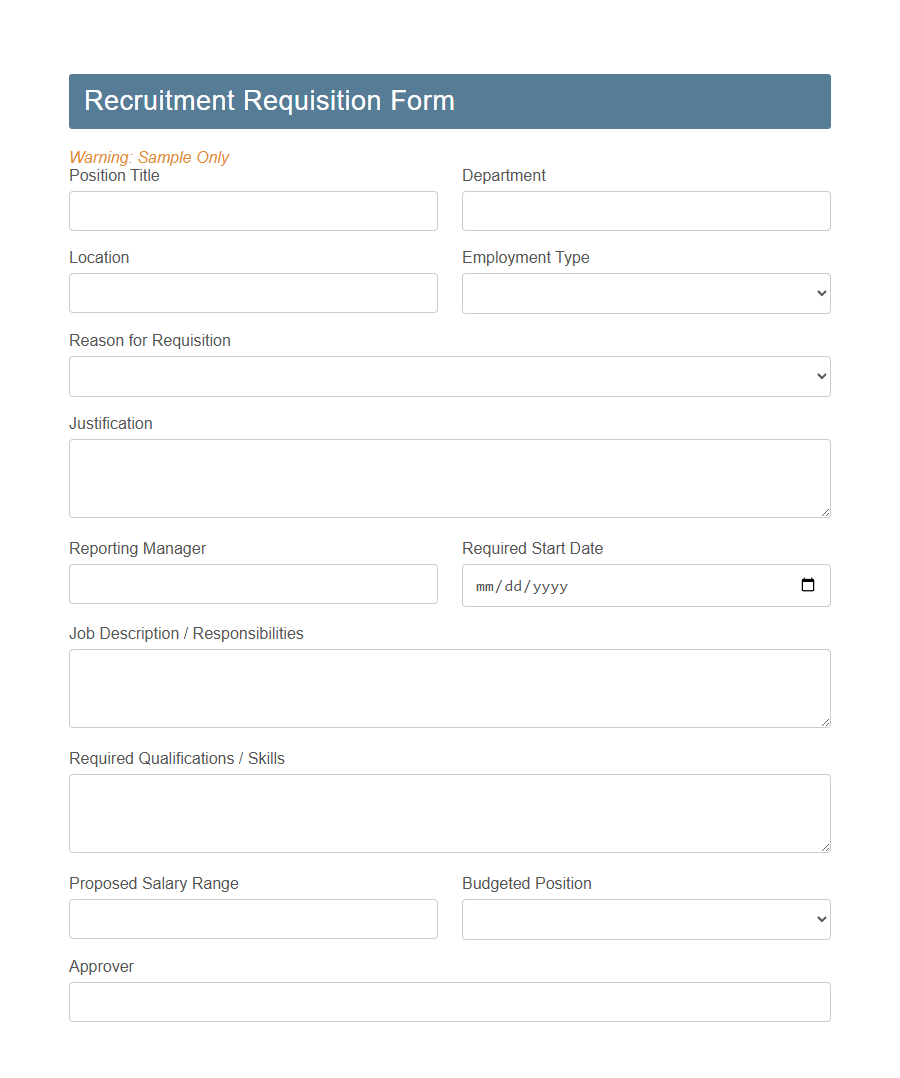Click inside the Location field
The width and height of the screenshot is (900, 1078).
point(253,293)
